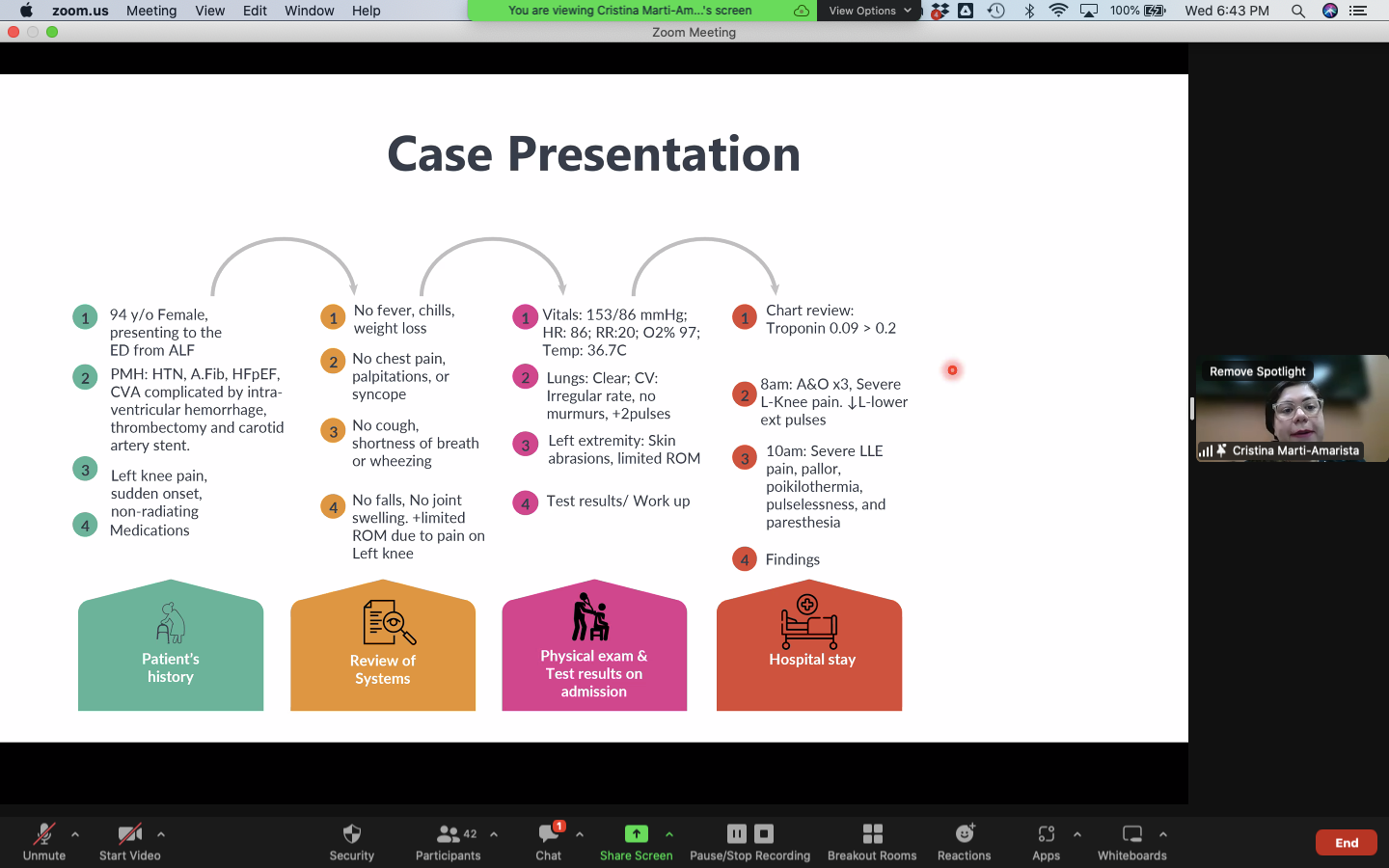Click the Hospital stay bed icon
Screen dimensions: 1389x868
tap(809, 622)
